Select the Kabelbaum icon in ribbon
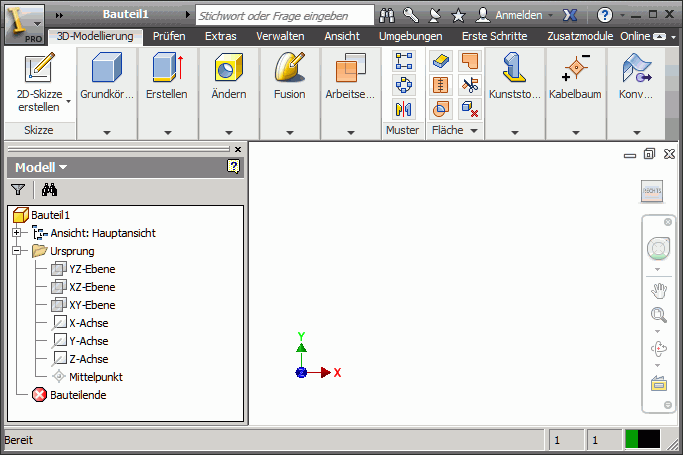683x455 pixels. point(575,69)
